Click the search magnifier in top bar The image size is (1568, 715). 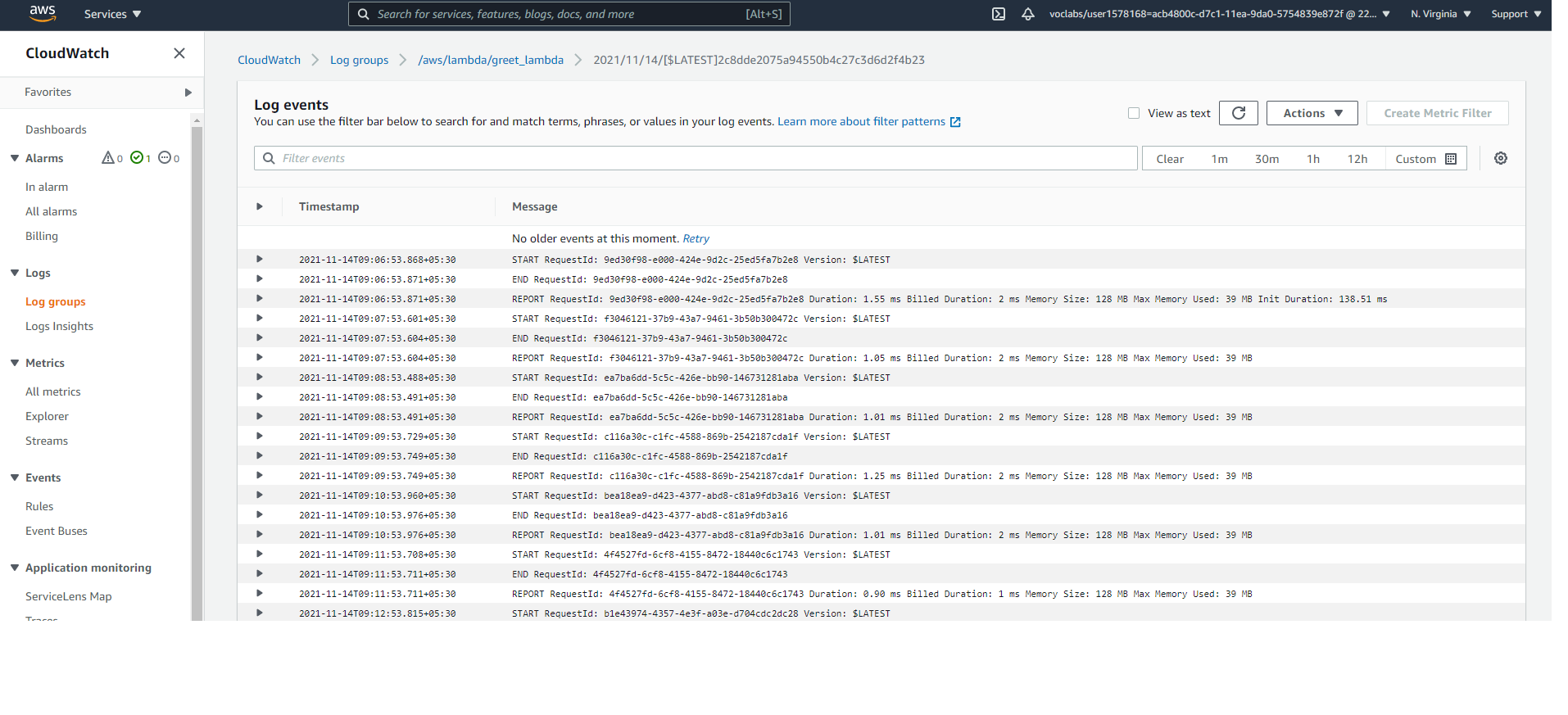pos(364,14)
